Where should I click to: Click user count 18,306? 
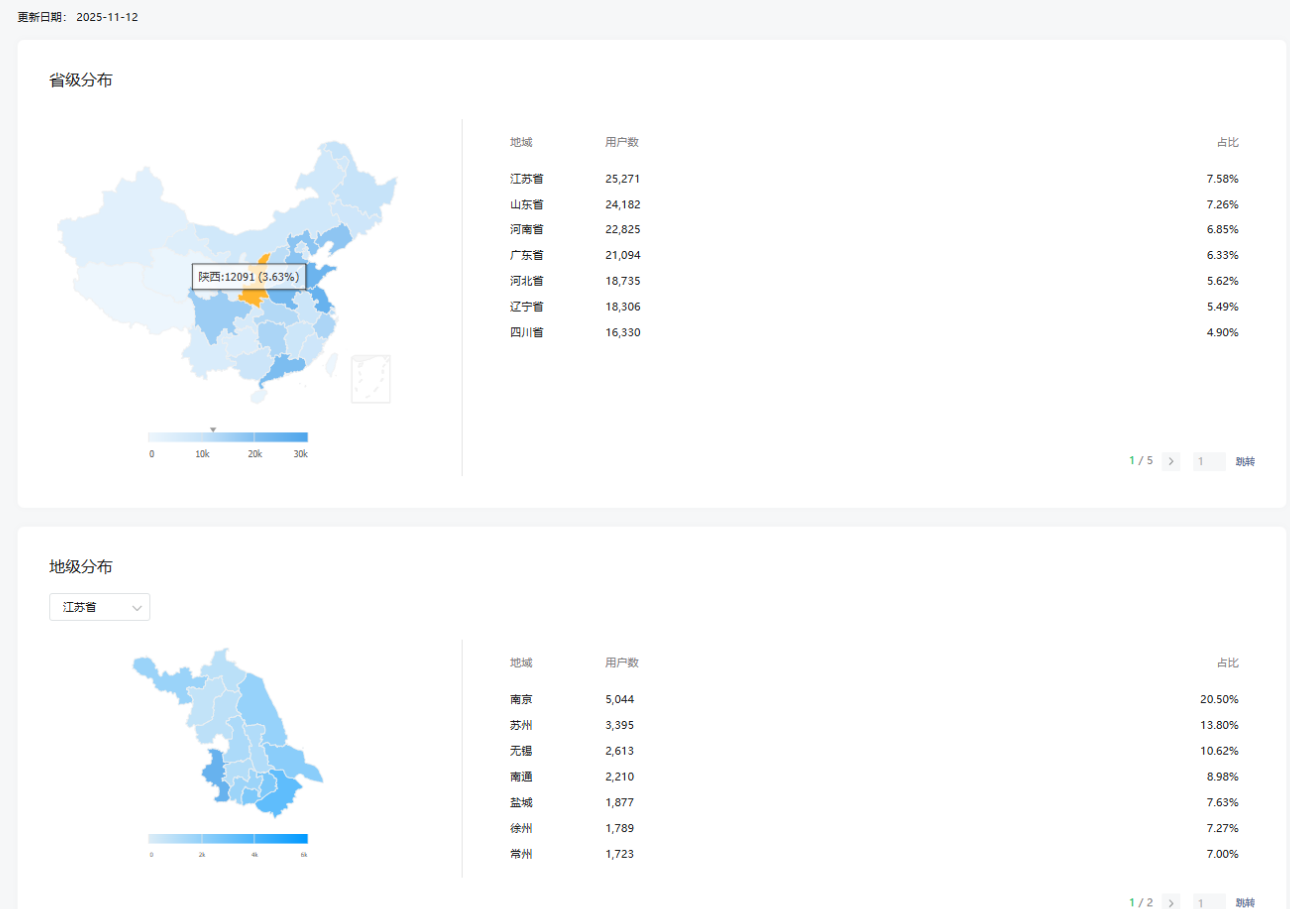tap(622, 306)
